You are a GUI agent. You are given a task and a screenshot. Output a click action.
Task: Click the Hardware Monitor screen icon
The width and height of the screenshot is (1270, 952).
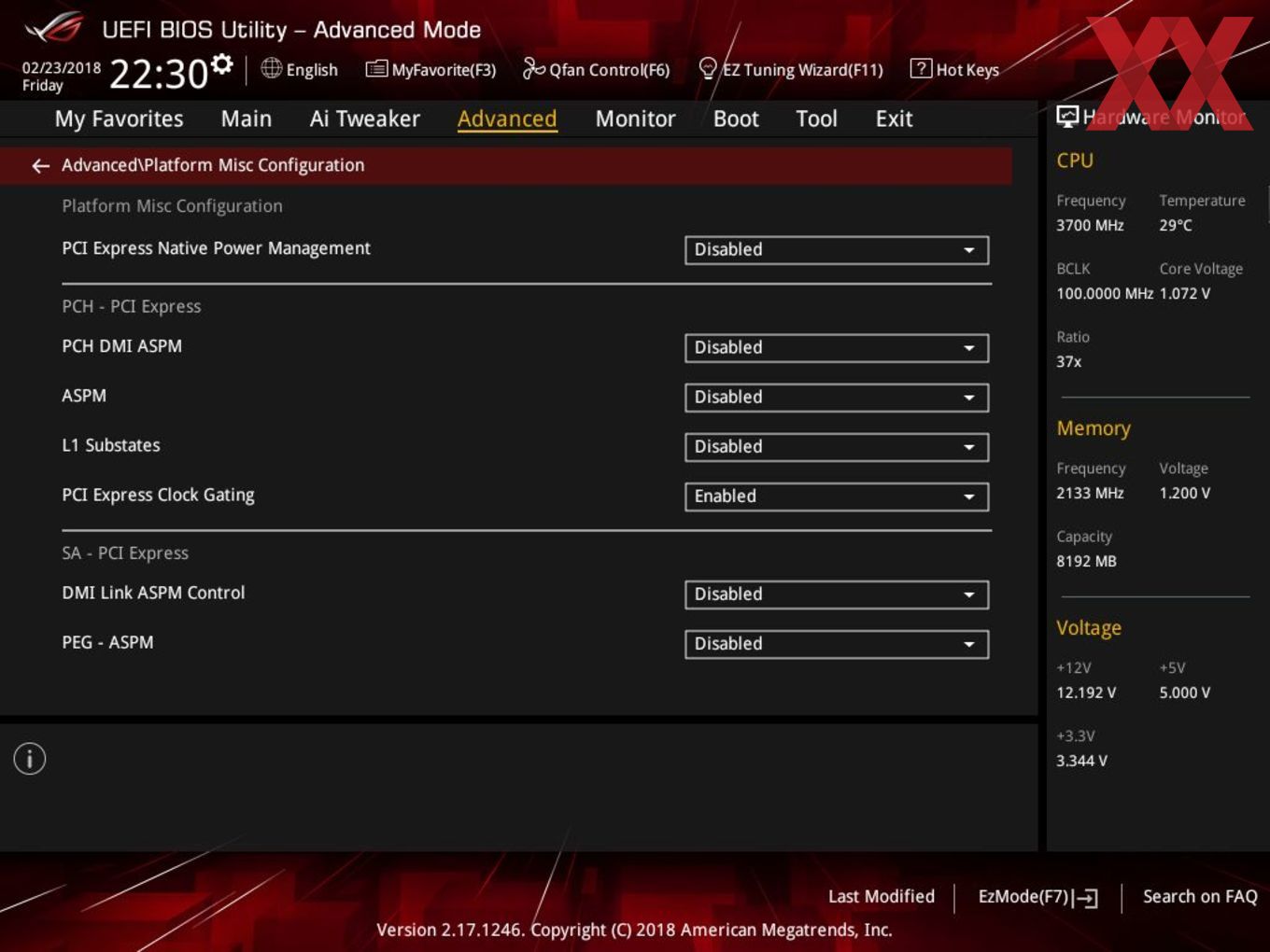pos(1067,117)
